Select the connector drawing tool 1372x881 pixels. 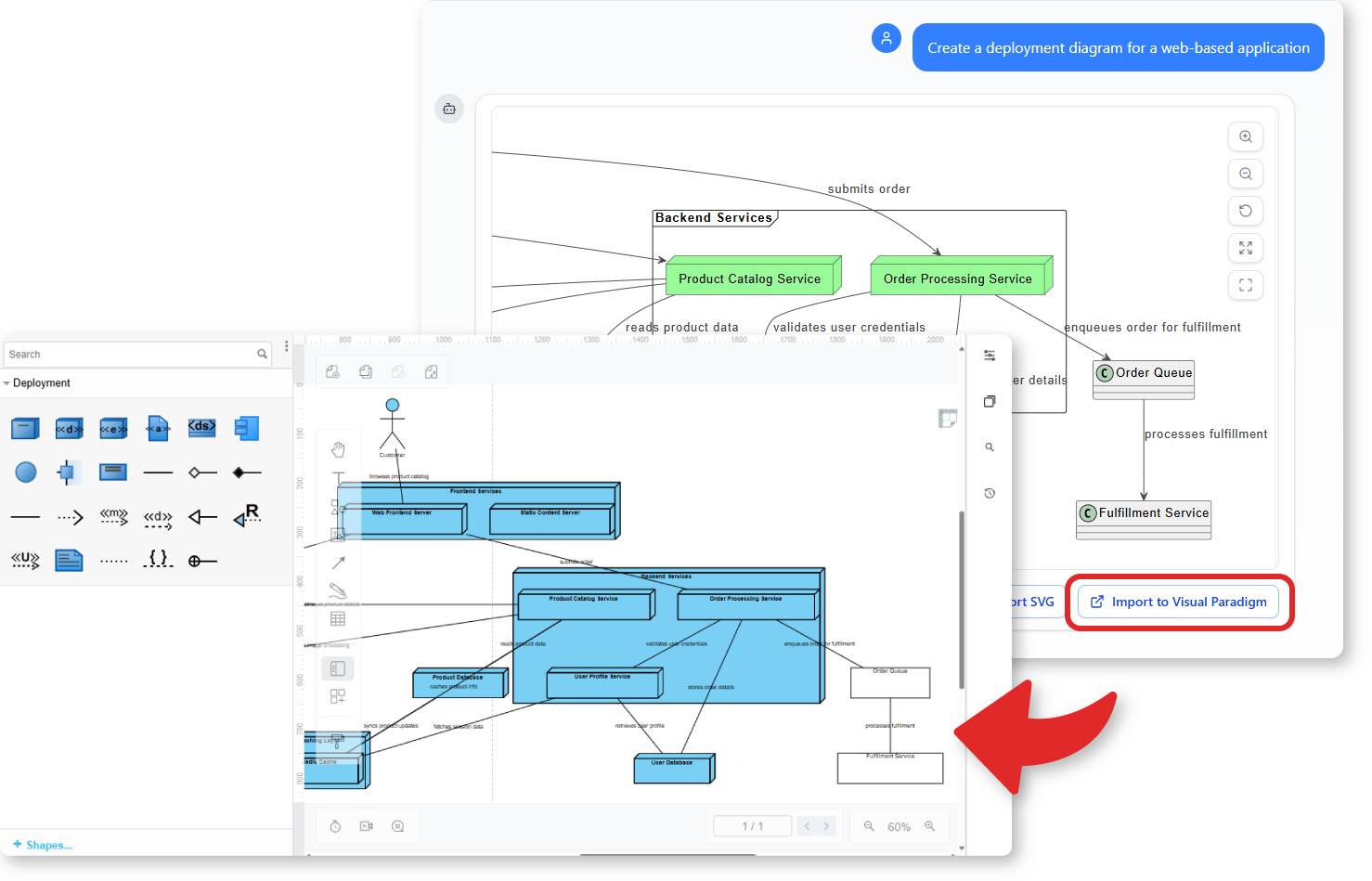click(338, 564)
